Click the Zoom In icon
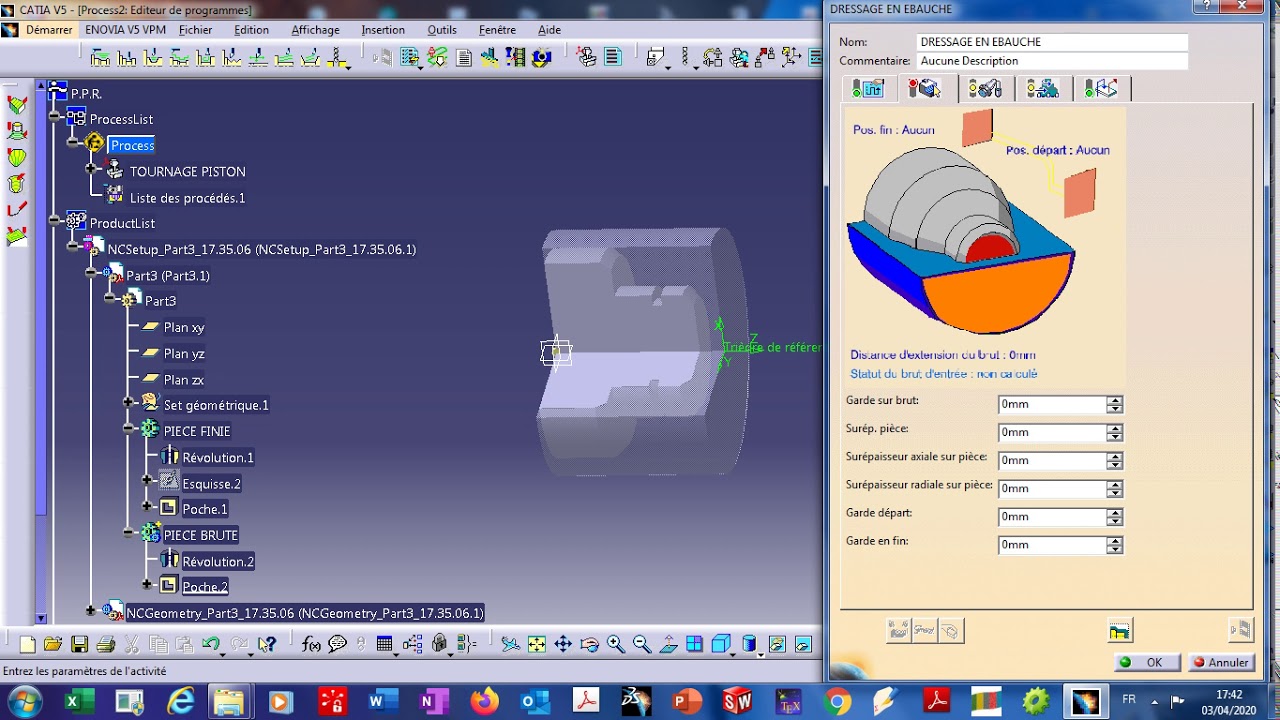1280x720 pixels. (x=615, y=645)
